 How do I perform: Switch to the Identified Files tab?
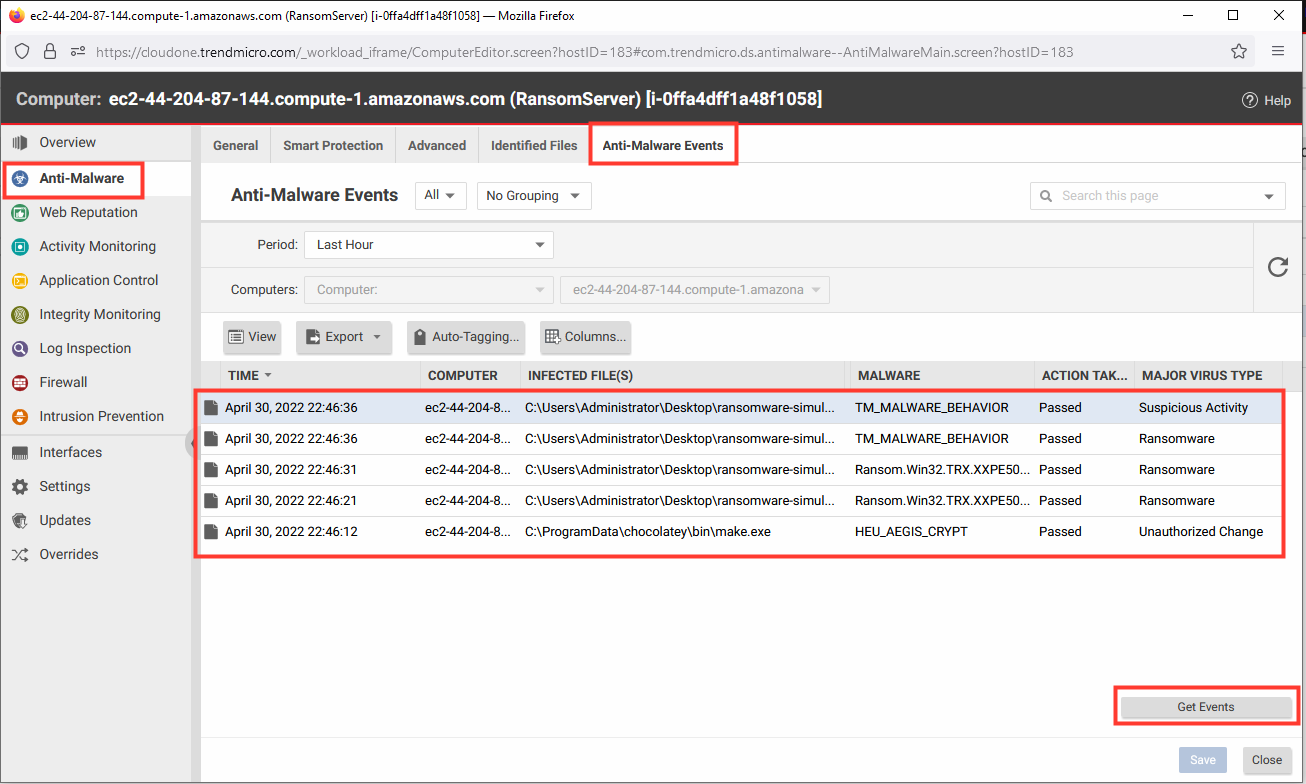point(534,146)
